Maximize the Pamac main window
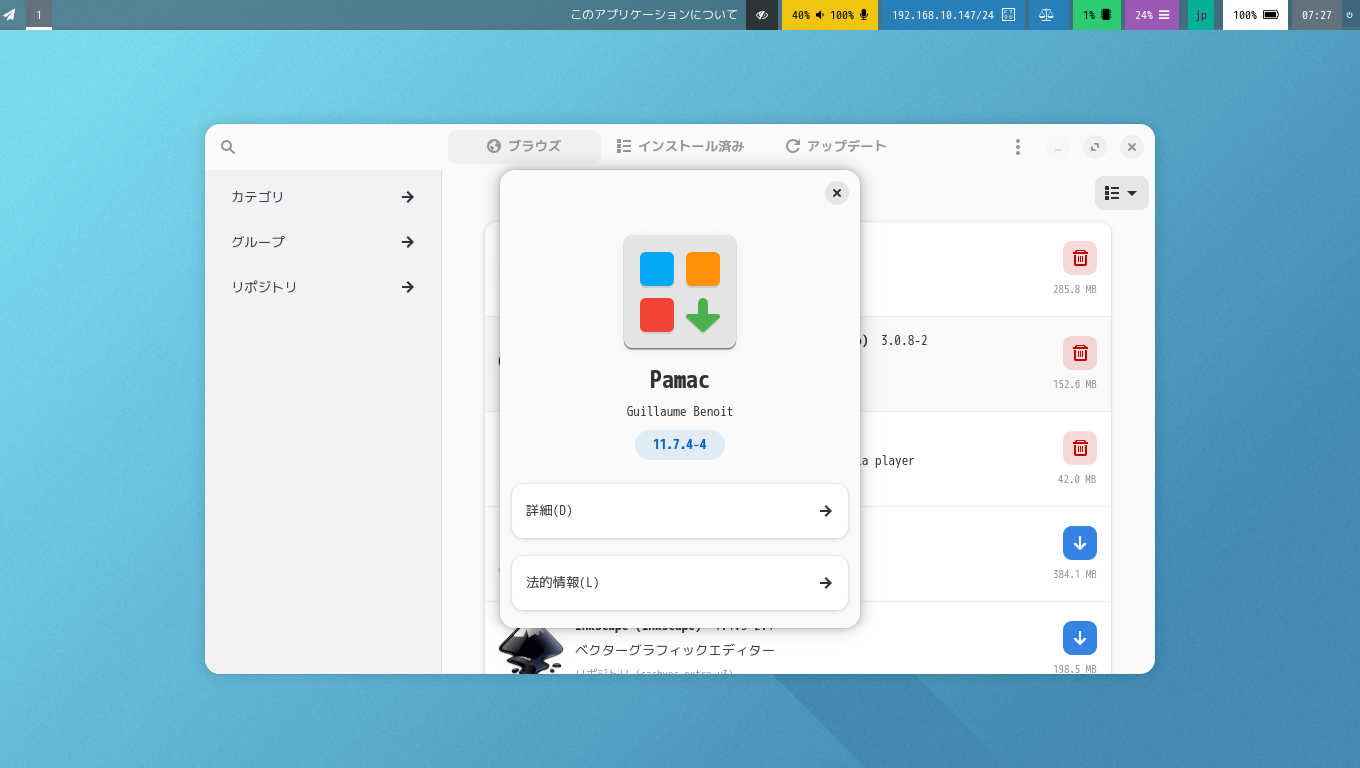 (1095, 147)
